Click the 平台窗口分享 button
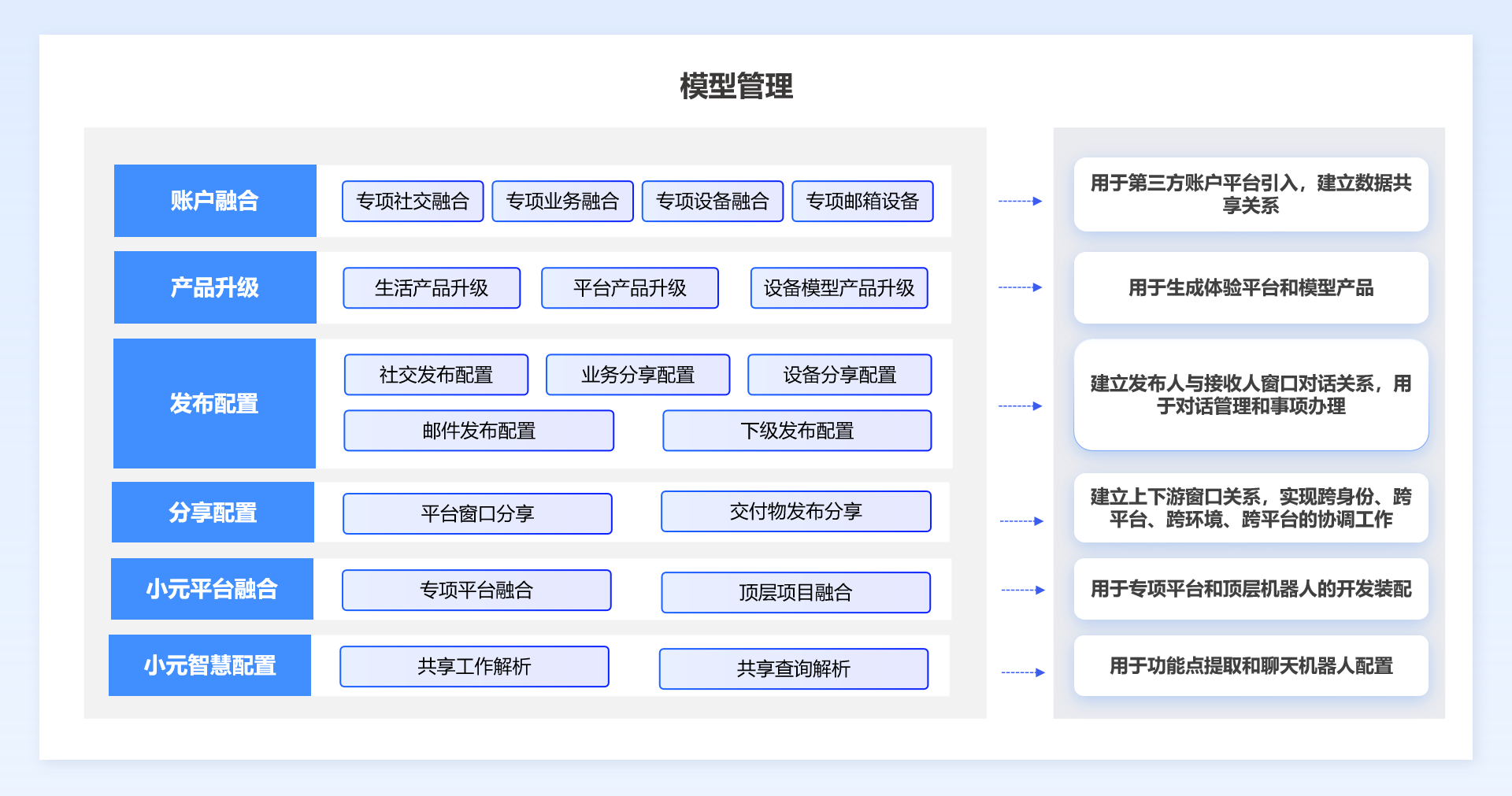 pyautogui.click(x=477, y=514)
